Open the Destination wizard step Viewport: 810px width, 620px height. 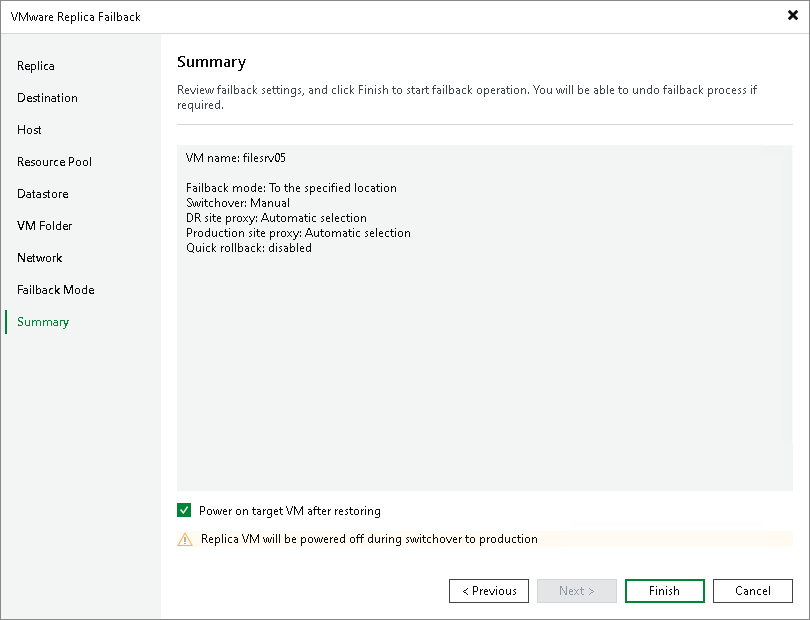tap(47, 98)
